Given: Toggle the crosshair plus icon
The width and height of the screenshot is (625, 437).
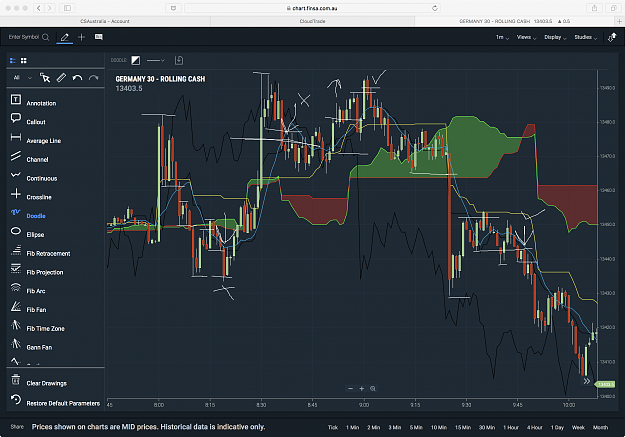Looking at the screenshot, I should coord(81,37).
